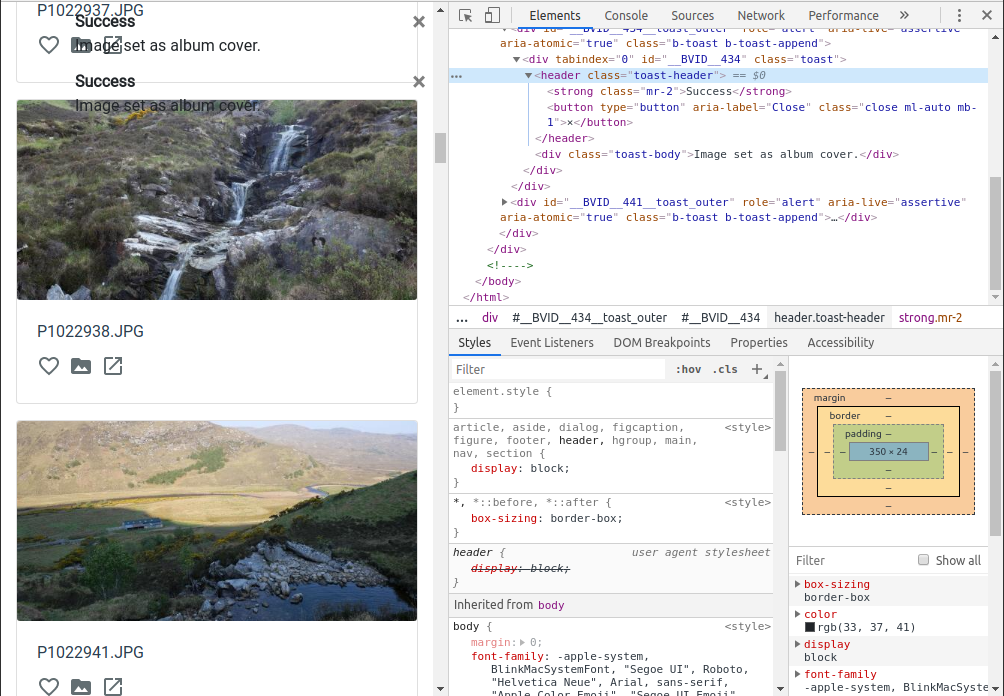Collapse the div id __BVID__434 node

(x=516, y=60)
